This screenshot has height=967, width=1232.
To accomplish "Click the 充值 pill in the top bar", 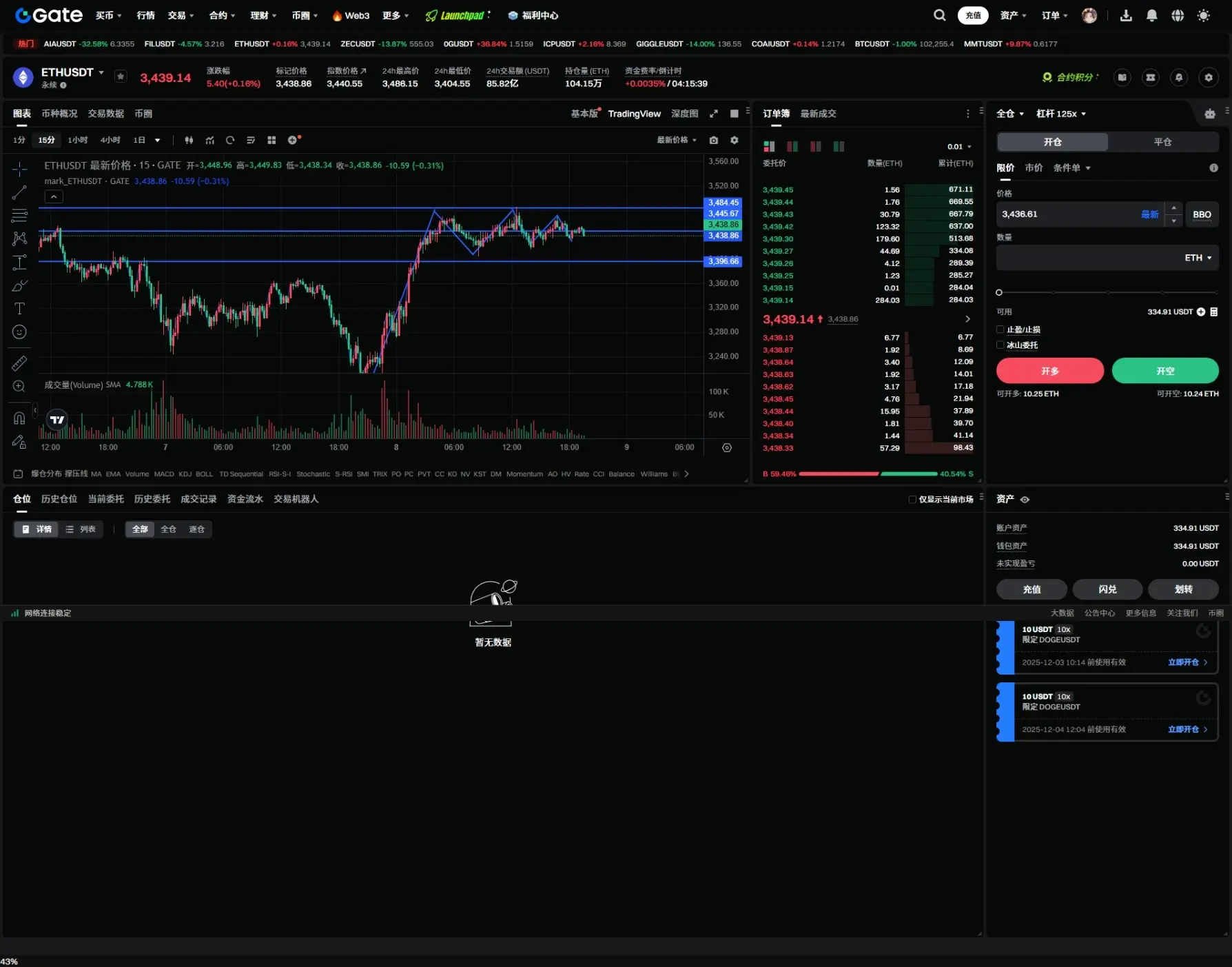I will point(973,15).
